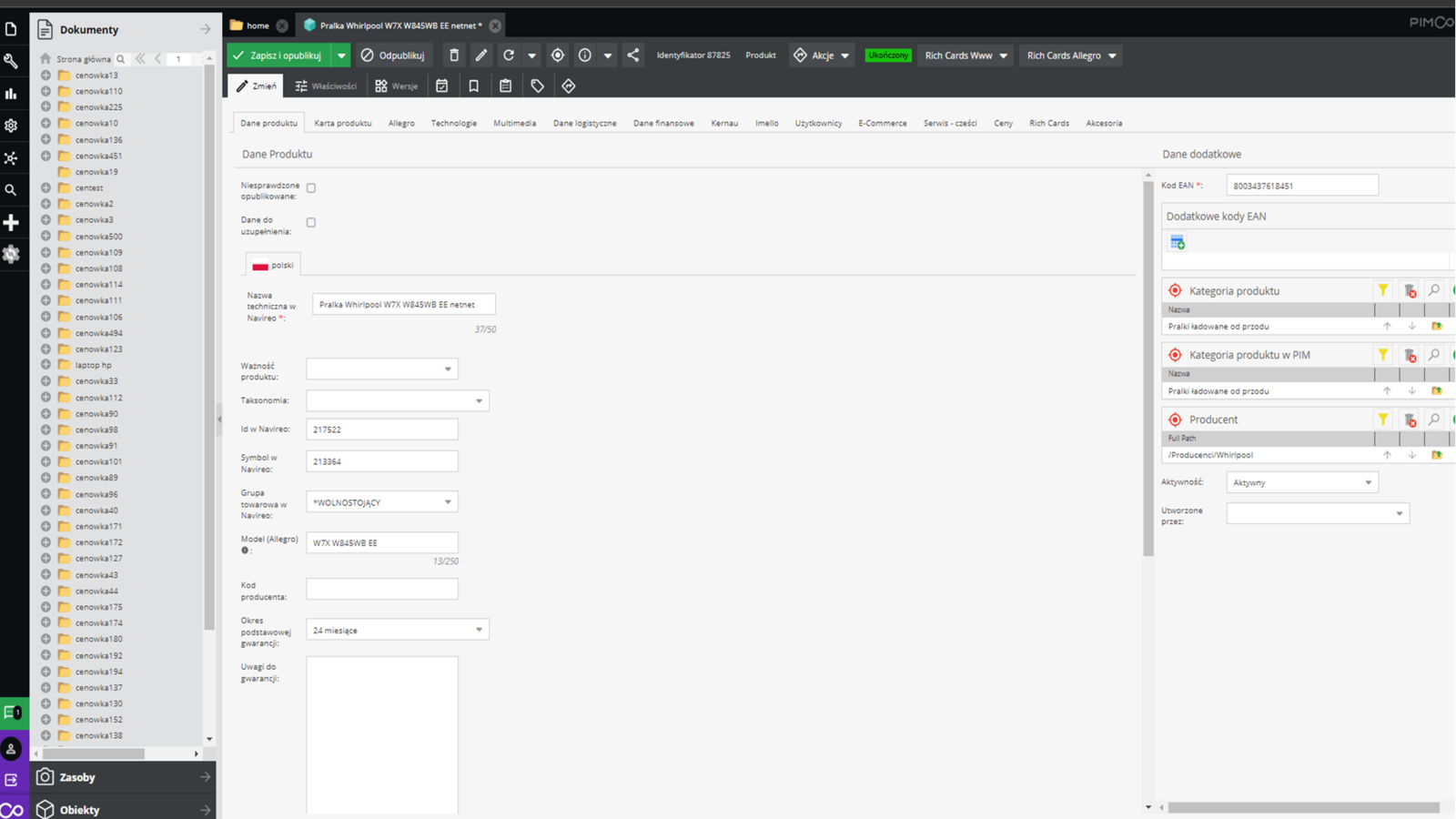The height and width of the screenshot is (819, 1456).
Task: Toggle Dane do uzupełnienia checkbox
Action: (311, 222)
